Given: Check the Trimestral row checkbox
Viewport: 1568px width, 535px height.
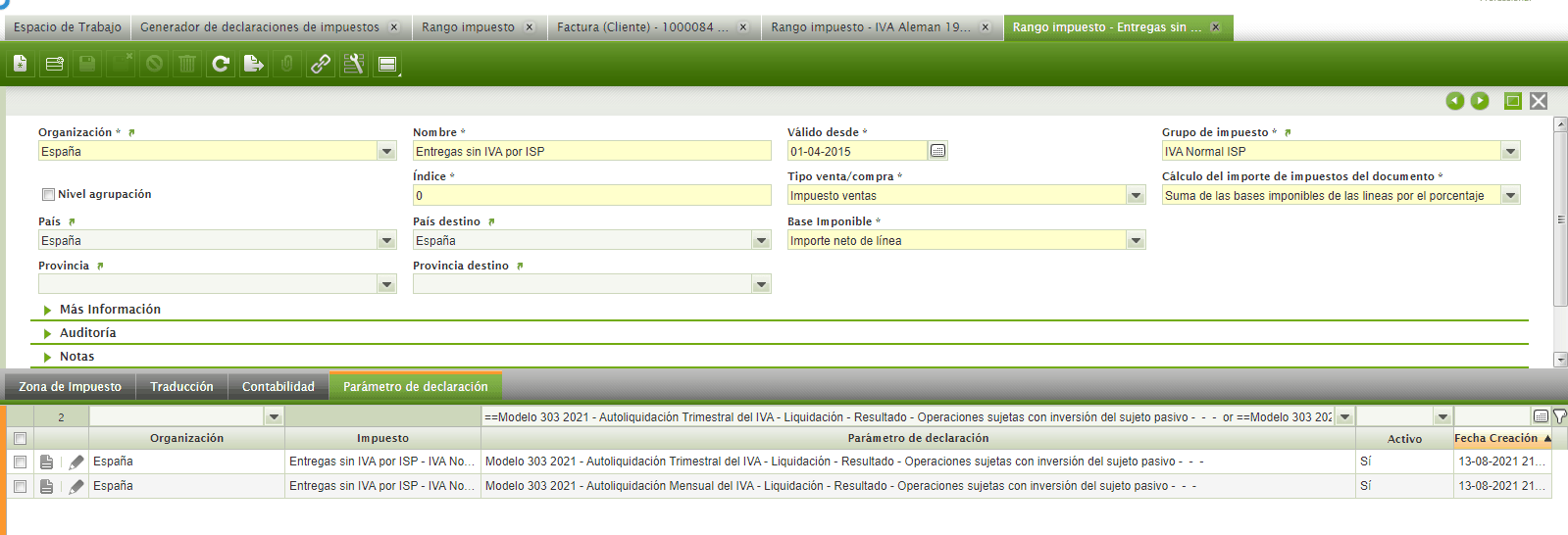Looking at the screenshot, I should click(20, 462).
